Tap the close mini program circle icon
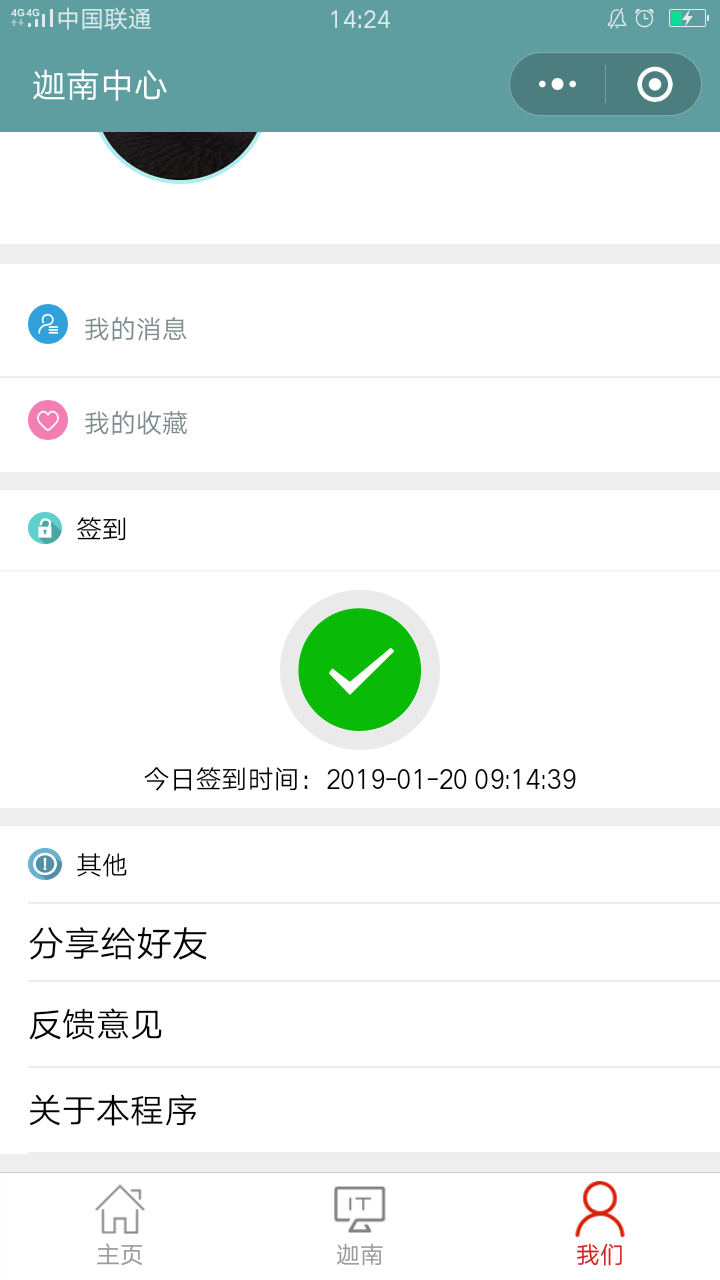Screen dimensions: 720x1280 (655, 84)
